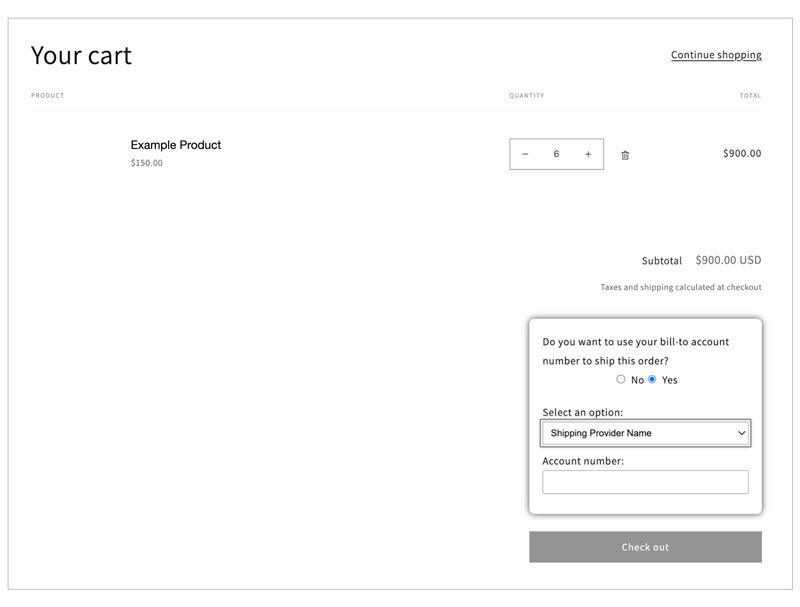Click the Your cart heading
This screenshot has height=607, width=800.
[x=81, y=55]
